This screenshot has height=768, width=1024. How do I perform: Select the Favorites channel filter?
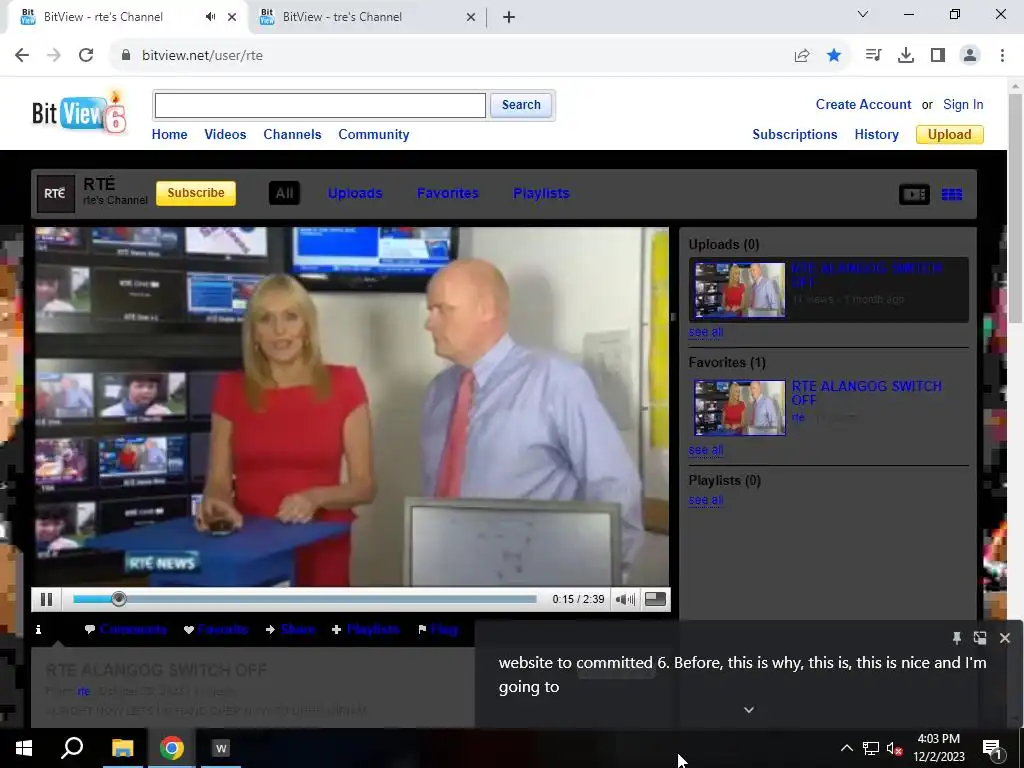447,193
